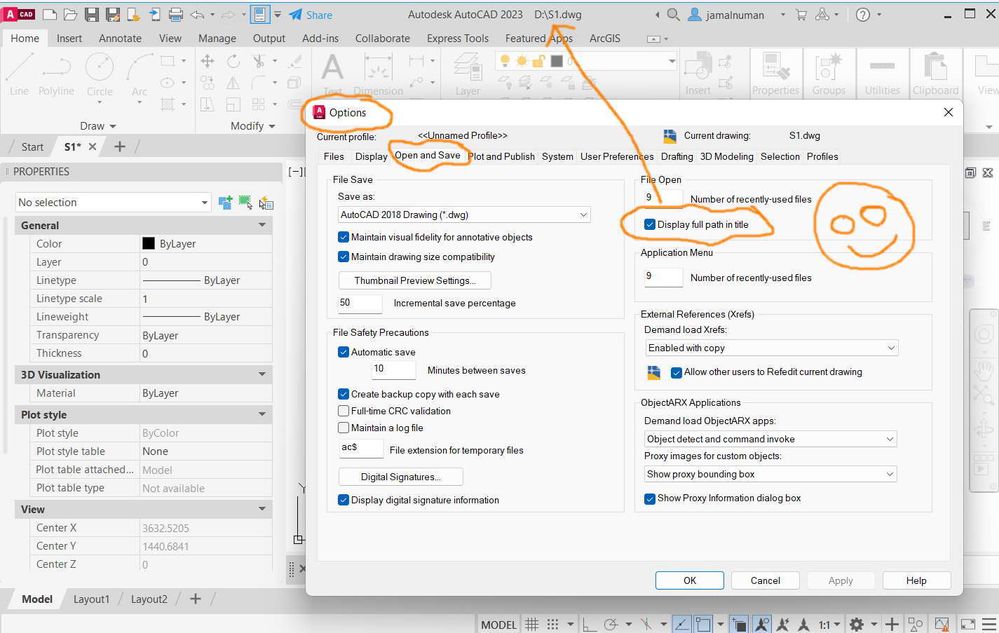Image resolution: width=999 pixels, height=633 pixels.
Task: Click the Select Objects icon in the Properties palette
Action: pyautogui.click(x=245, y=203)
